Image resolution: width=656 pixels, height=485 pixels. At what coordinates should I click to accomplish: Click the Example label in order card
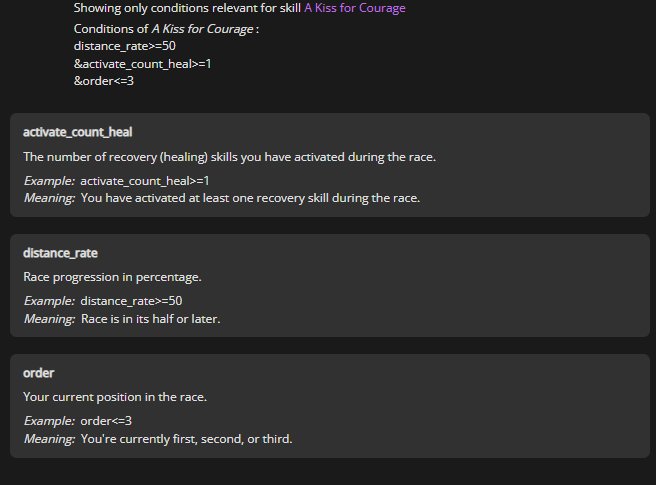tap(49, 421)
